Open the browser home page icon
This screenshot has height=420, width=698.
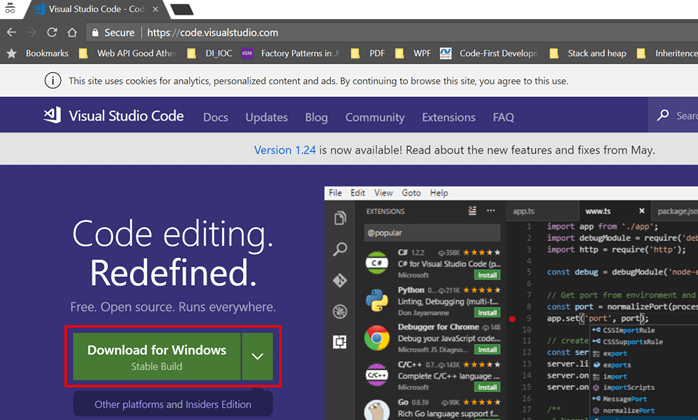72,33
